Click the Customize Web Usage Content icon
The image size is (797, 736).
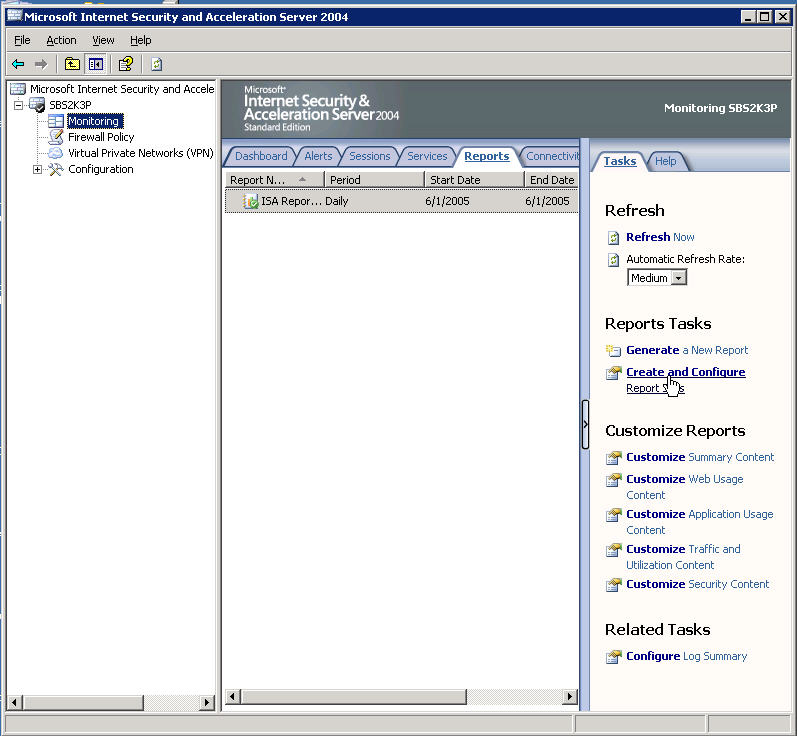click(x=614, y=479)
